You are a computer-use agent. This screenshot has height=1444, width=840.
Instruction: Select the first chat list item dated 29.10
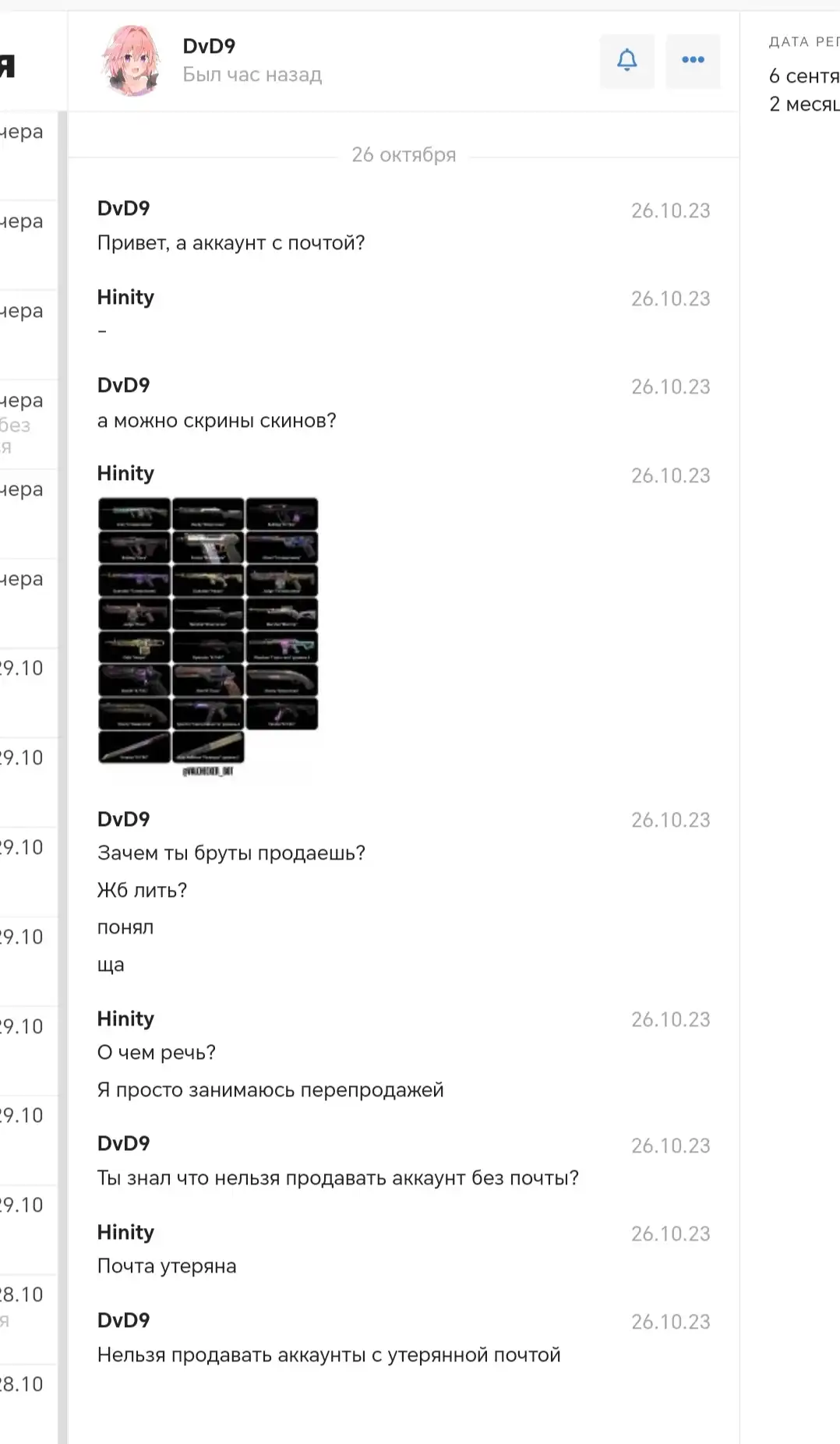28,693
